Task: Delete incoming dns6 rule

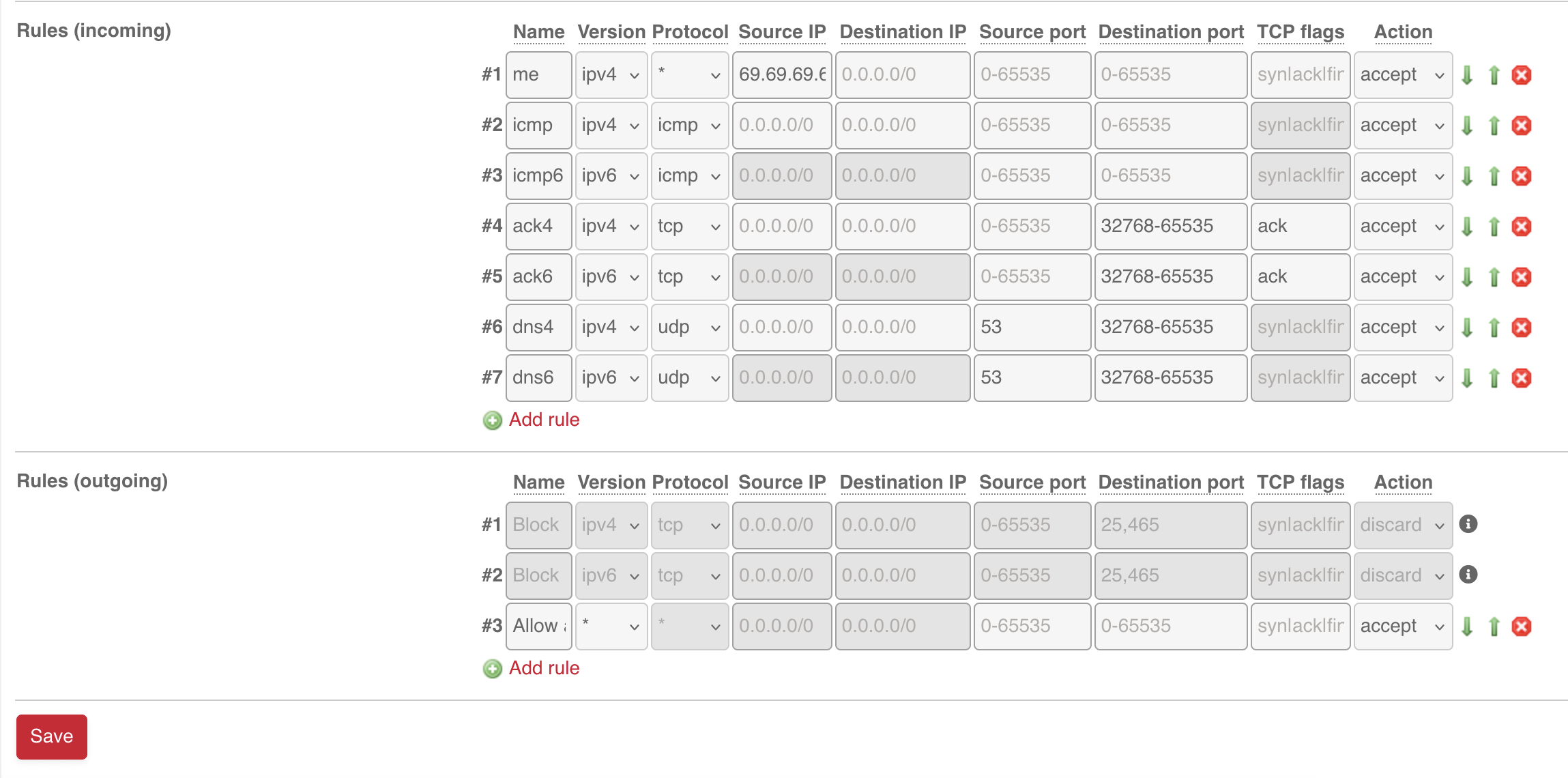Action: (1521, 378)
